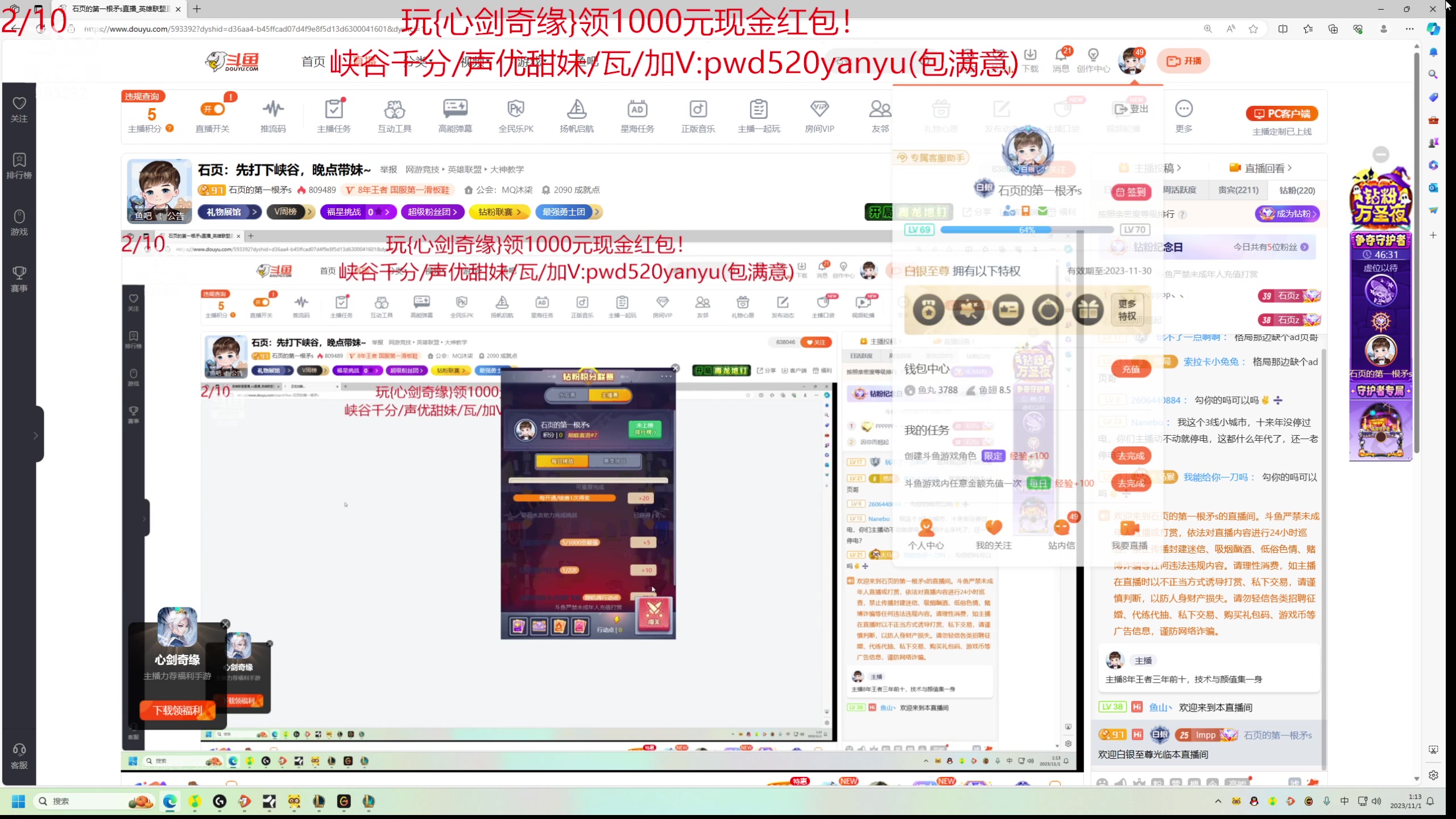Open 排行榜 ranking in left sidebar
Screen dimensions: 1456x819
(19, 166)
